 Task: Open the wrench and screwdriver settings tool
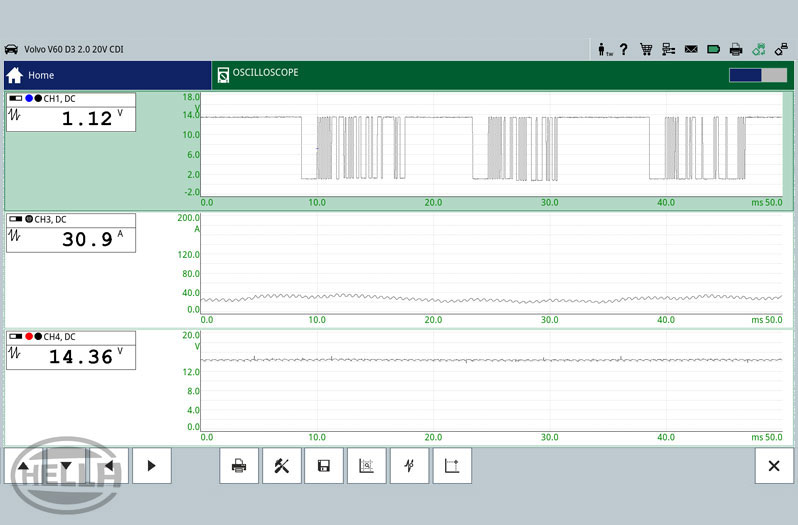pos(282,466)
